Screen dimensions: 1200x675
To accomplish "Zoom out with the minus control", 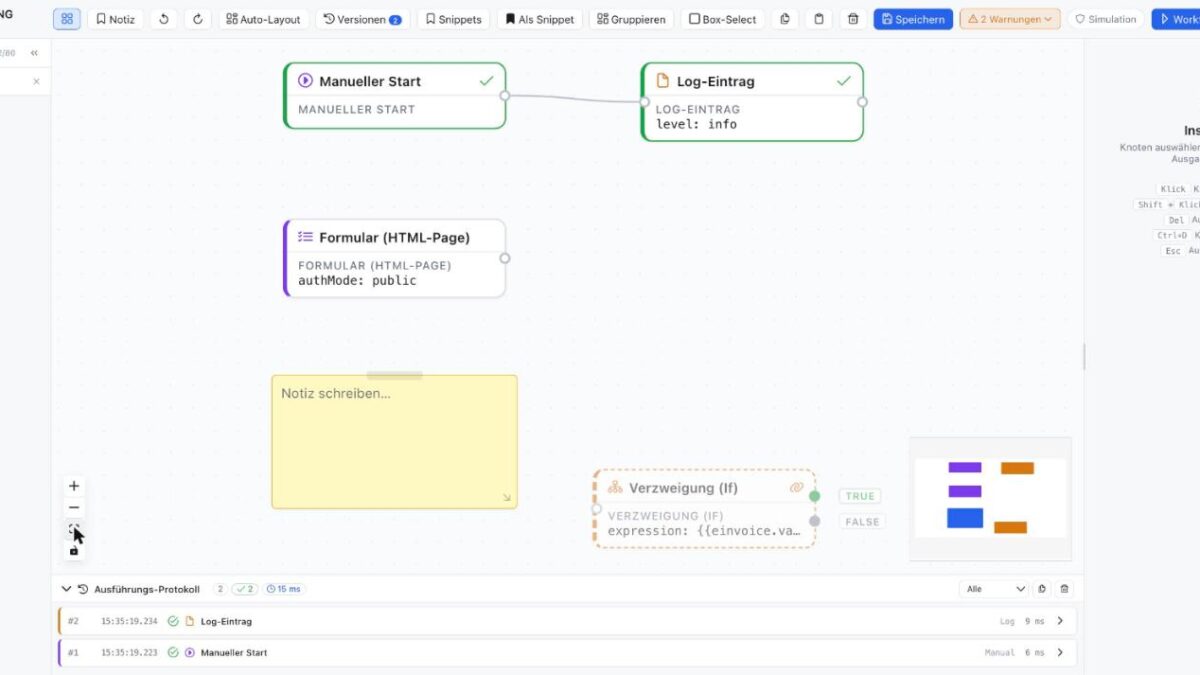I will point(74,508).
